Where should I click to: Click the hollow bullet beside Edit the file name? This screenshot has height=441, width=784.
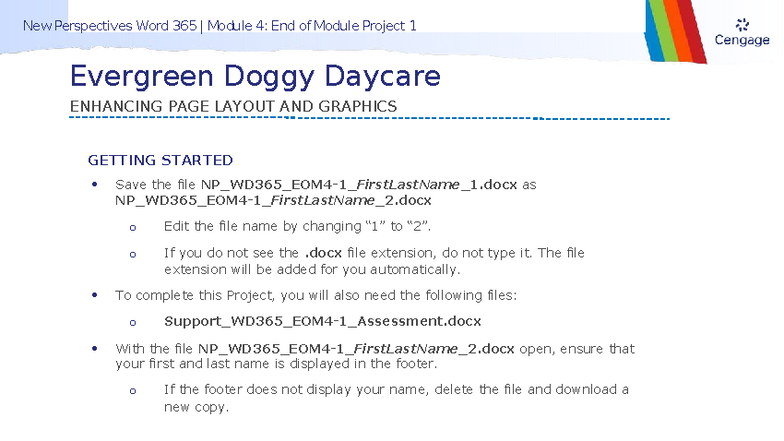(x=132, y=228)
